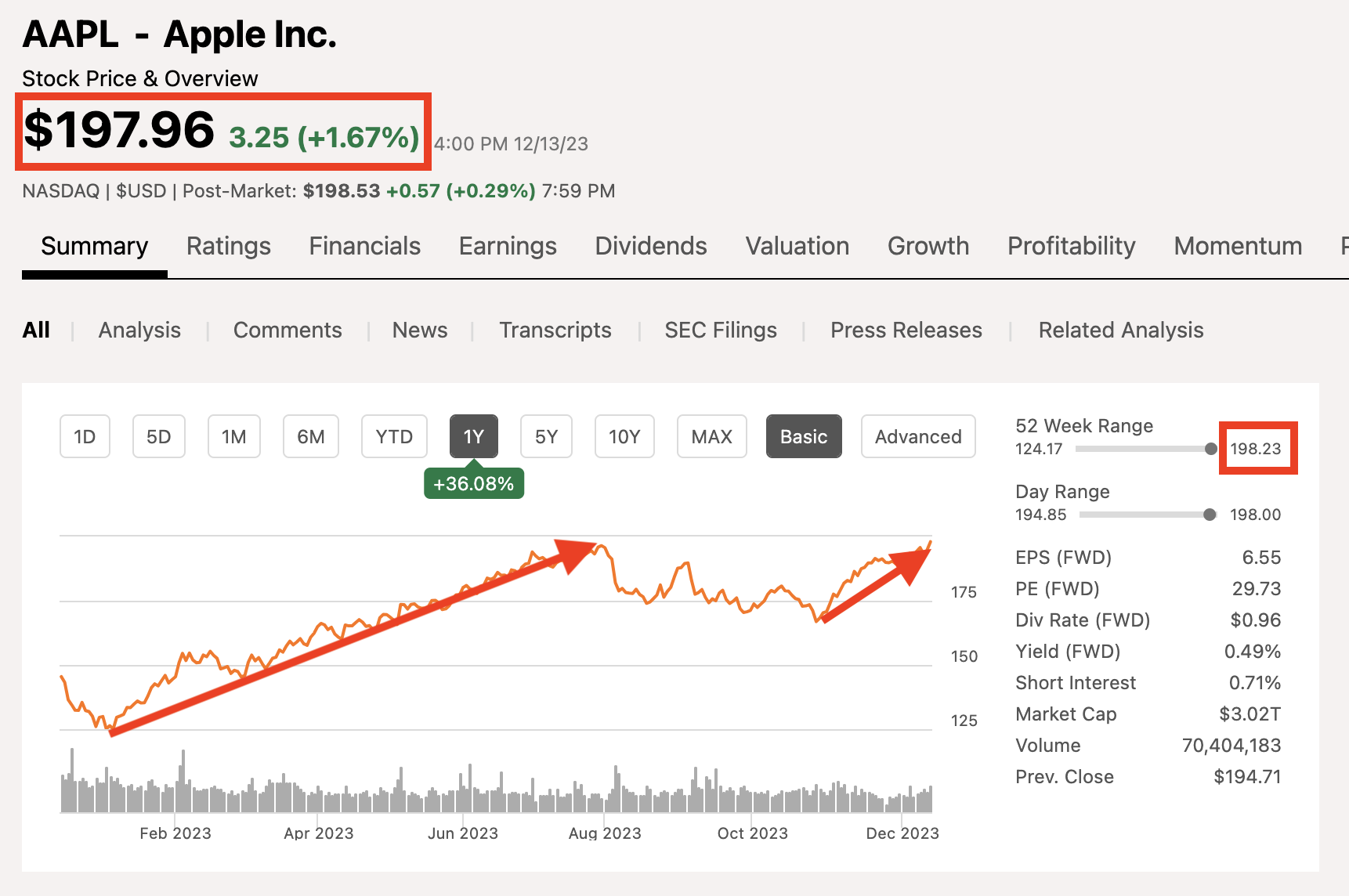This screenshot has height=896, width=1349.
Task: Go to the Earnings tab
Action: coord(508,246)
